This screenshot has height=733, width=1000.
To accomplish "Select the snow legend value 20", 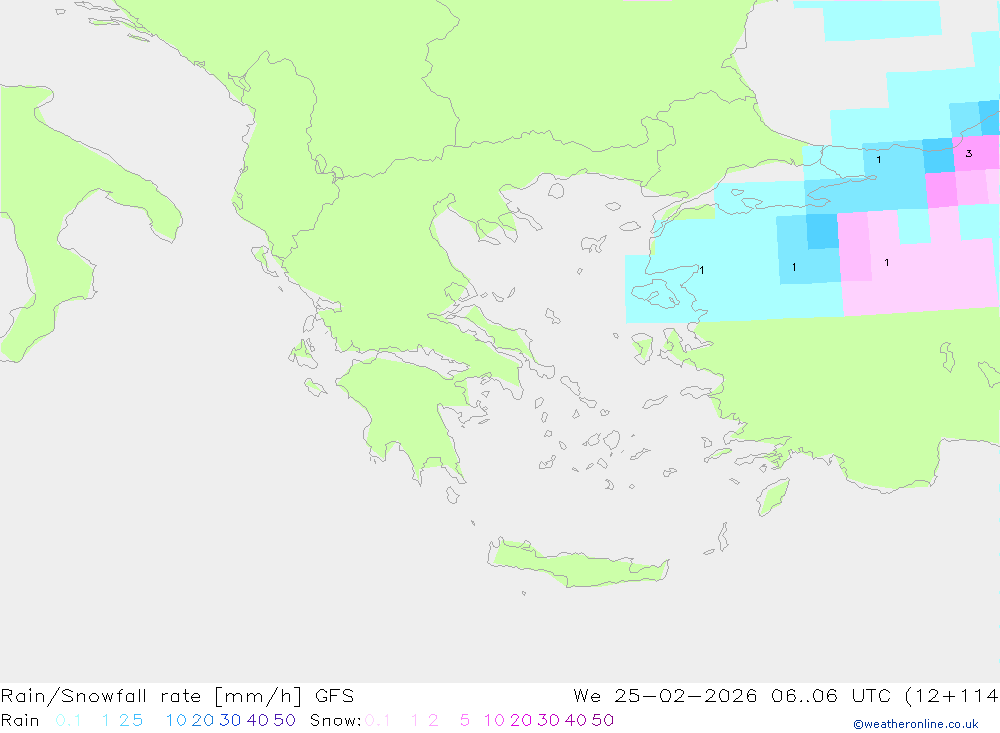I will [521, 720].
